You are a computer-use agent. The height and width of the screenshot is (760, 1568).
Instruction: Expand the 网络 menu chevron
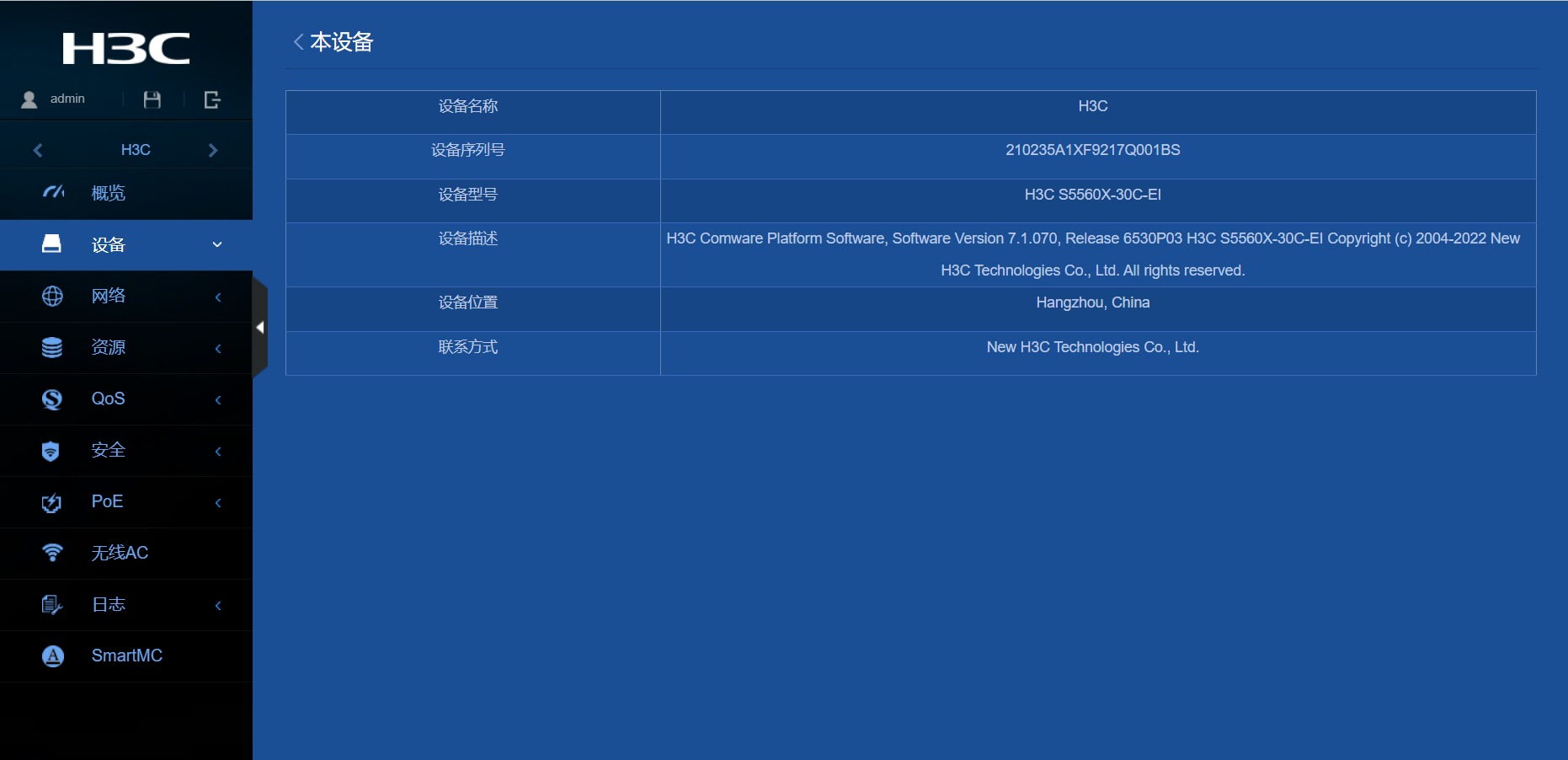click(x=218, y=297)
